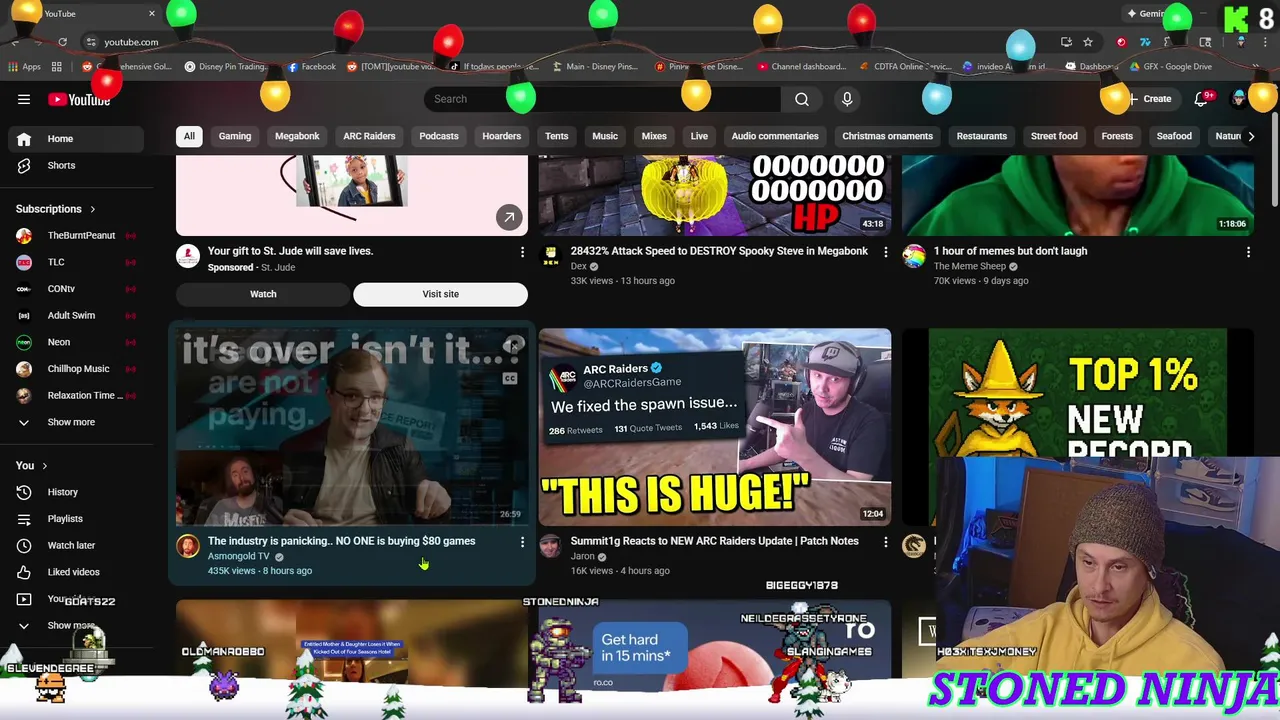
Task: Click the St. Jude Watch button
Action: (263, 294)
